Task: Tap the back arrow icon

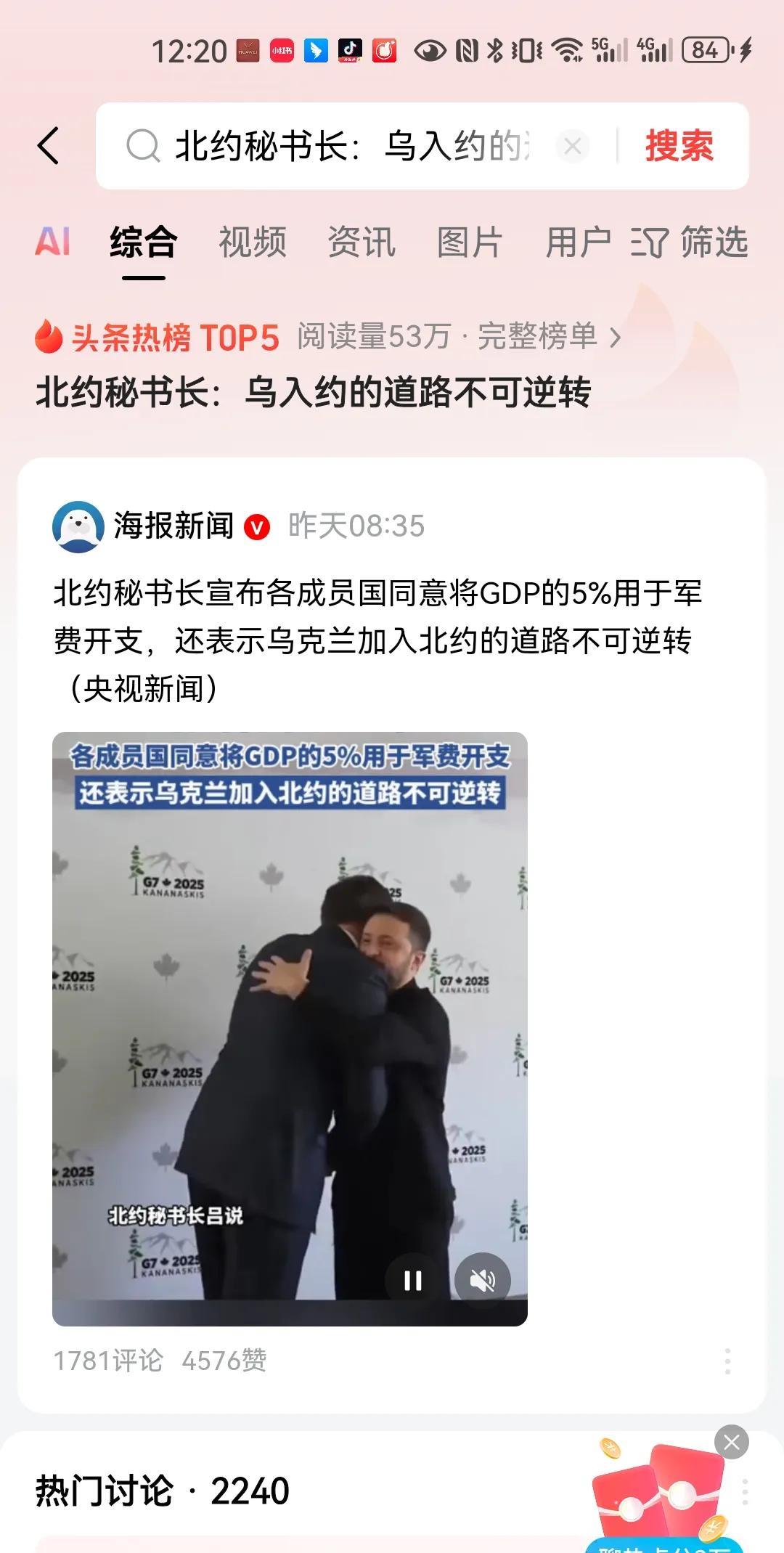Action: pos(49,145)
